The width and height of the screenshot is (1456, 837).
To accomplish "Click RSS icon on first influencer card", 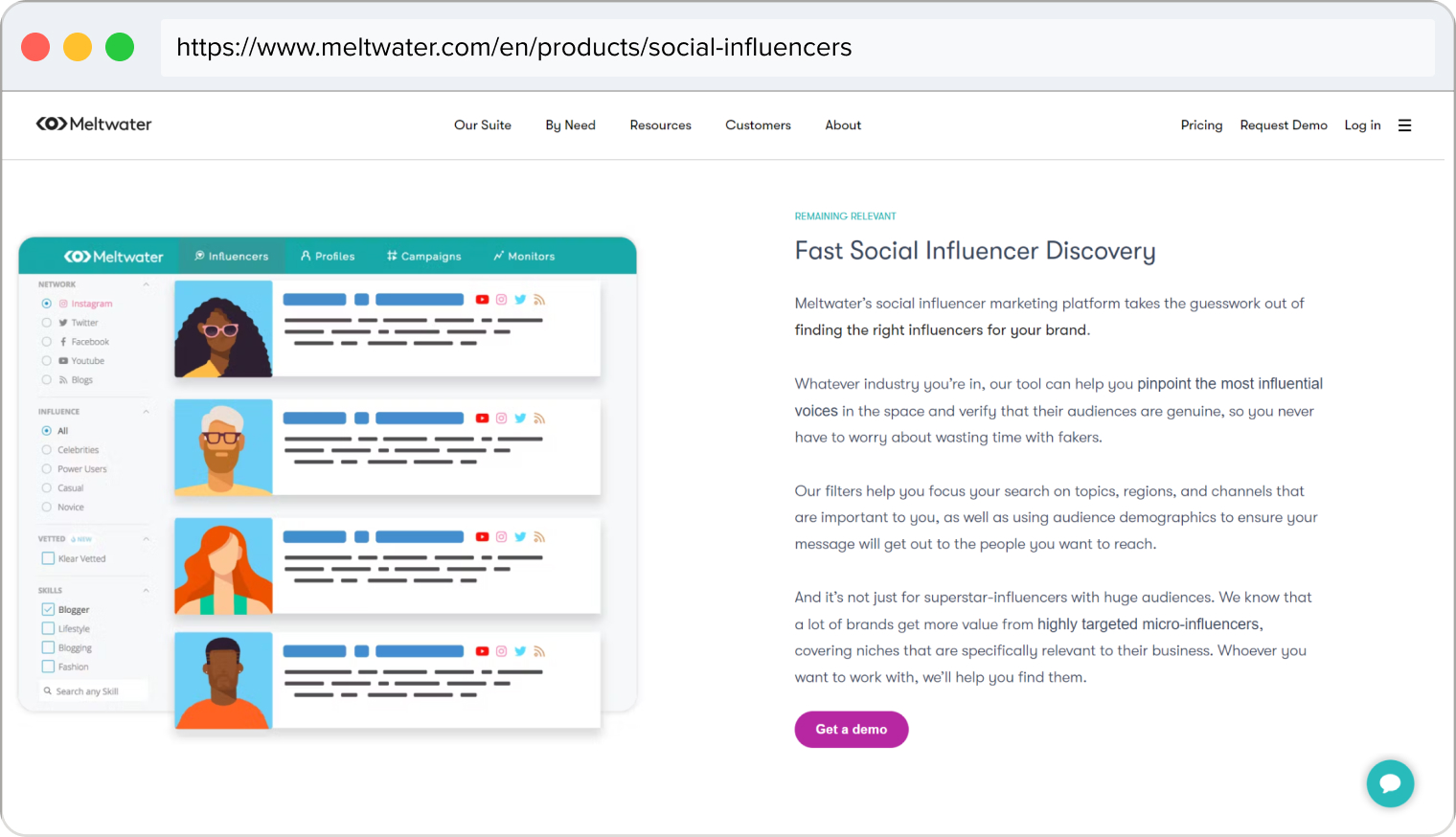I will coord(539,300).
